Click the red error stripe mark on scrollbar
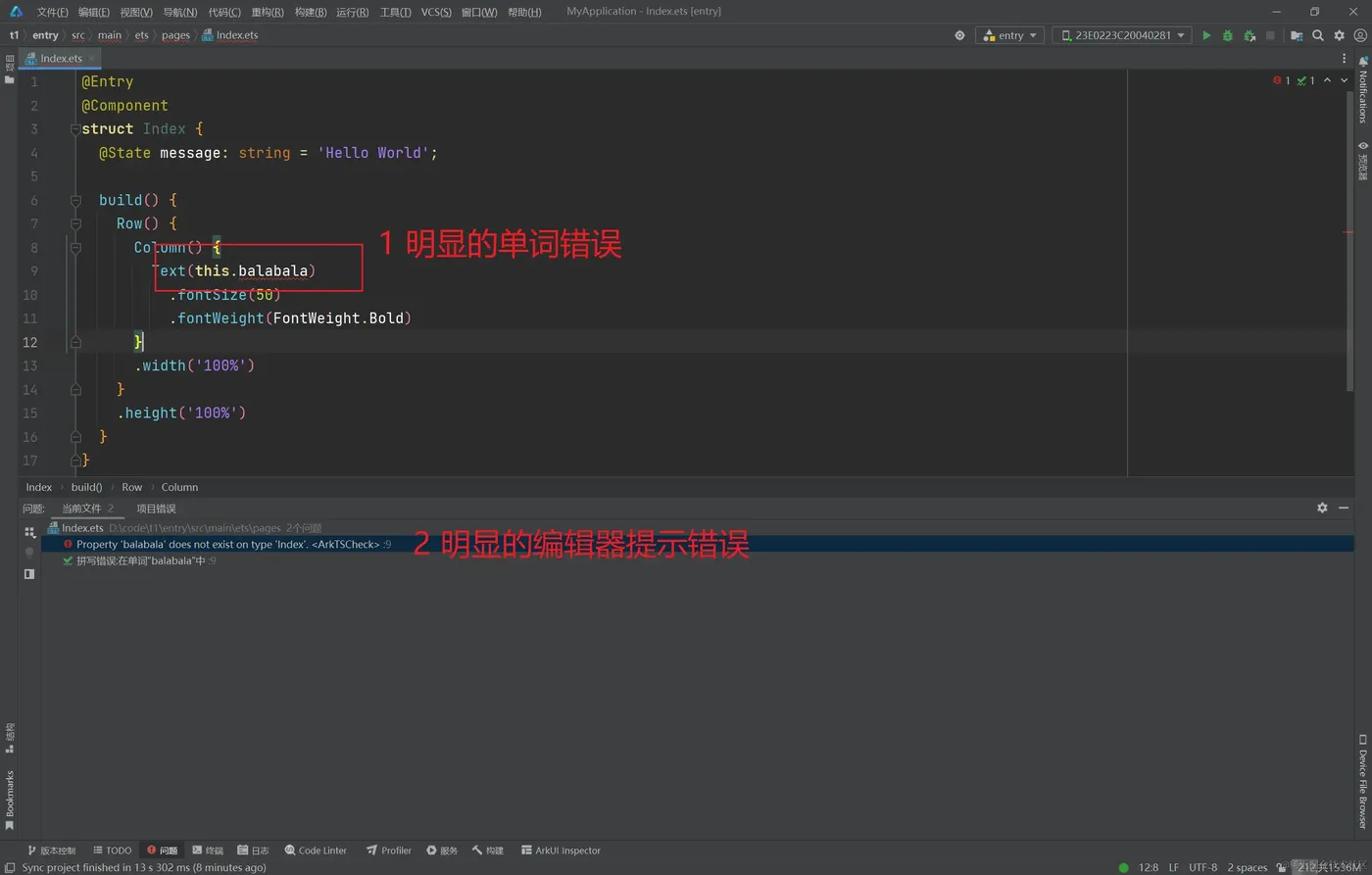1372x875 pixels. pos(1348,232)
